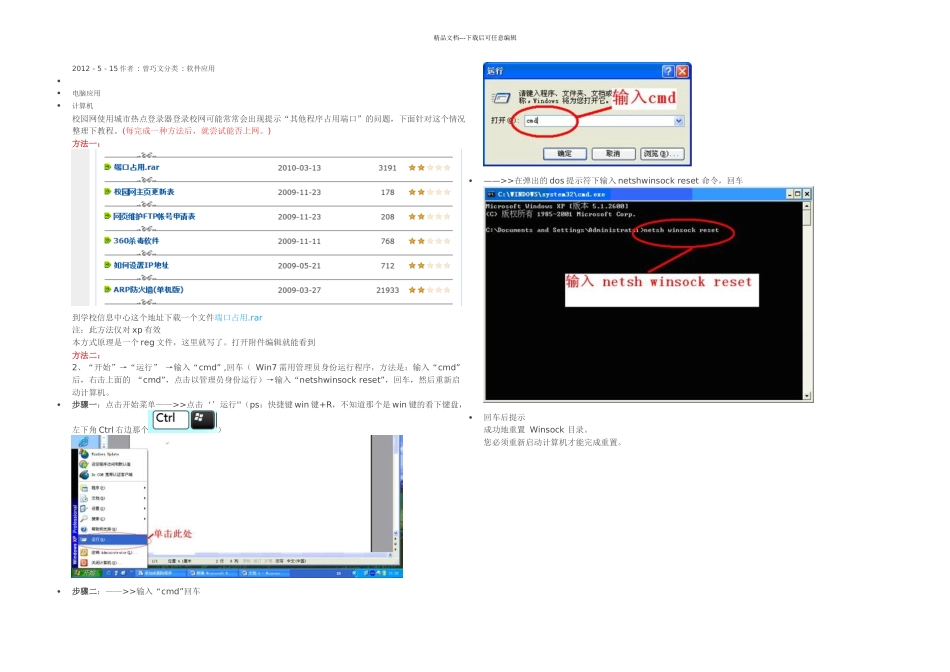Click the date 2010-03-13 in the file list
The height and width of the screenshot is (672, 950).
299,168
